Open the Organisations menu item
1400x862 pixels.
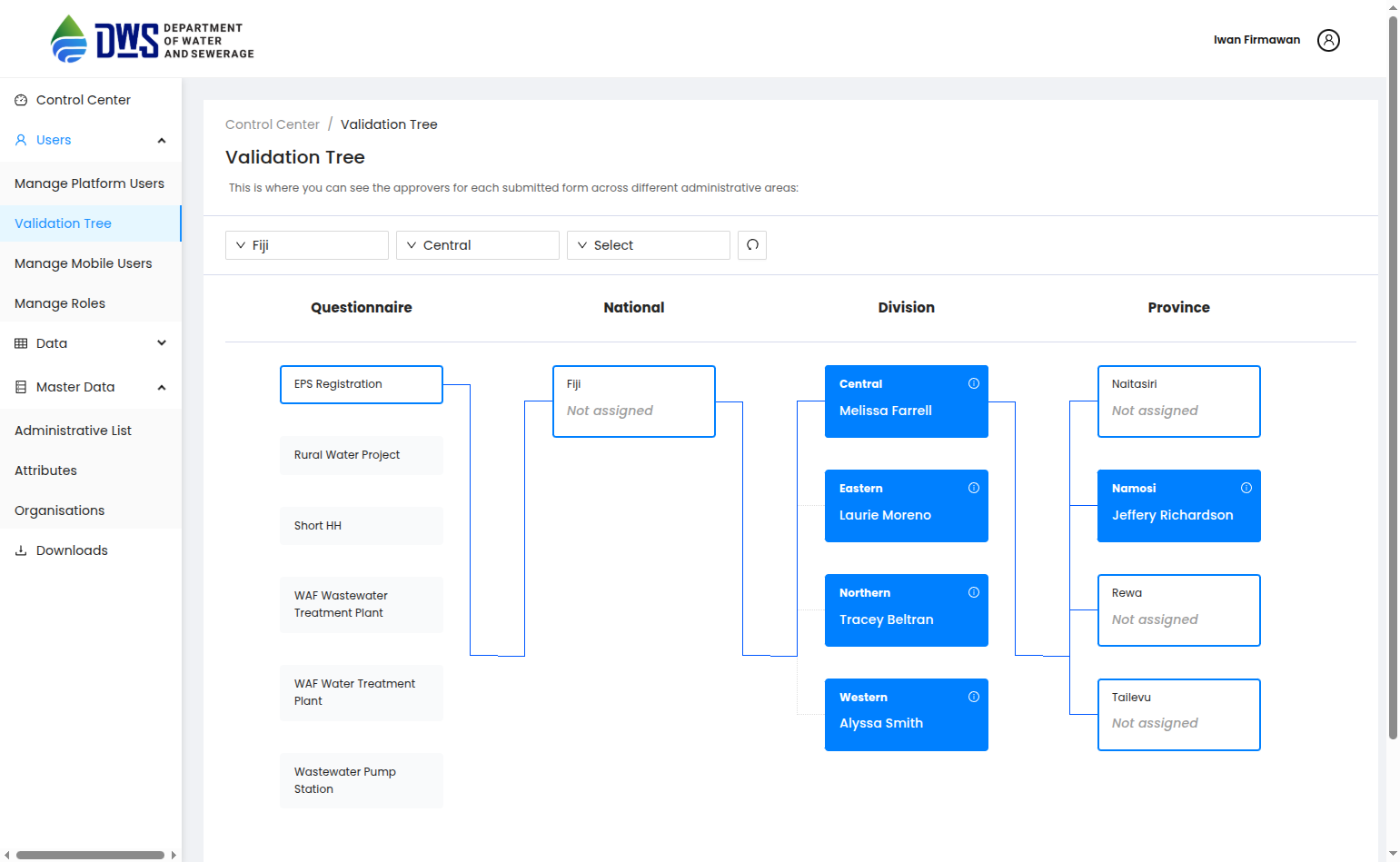[x=91, y=510]
